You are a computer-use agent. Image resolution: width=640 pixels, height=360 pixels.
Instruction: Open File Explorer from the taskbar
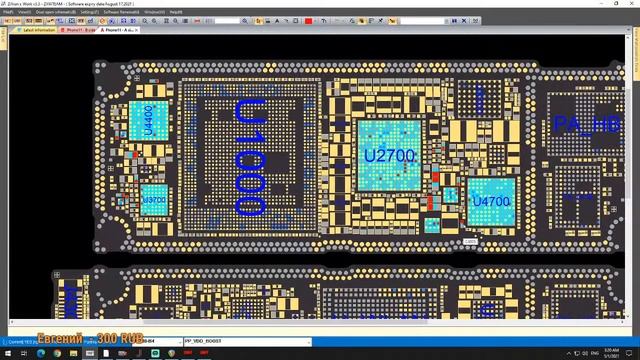[x=73, y=353]
